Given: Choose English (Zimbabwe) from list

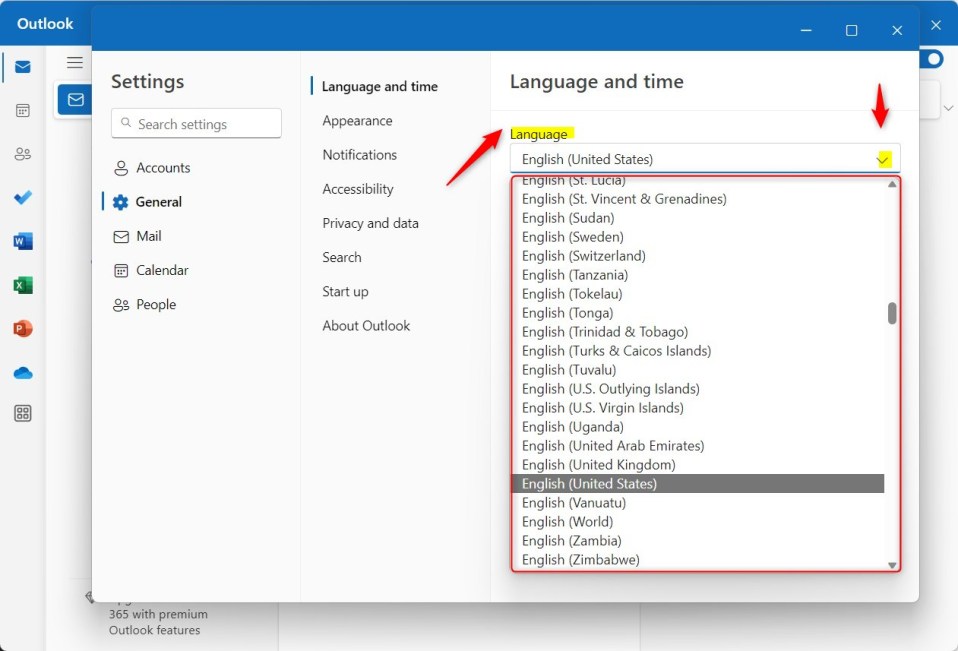Looking at the screenshot, I should 698,559.
